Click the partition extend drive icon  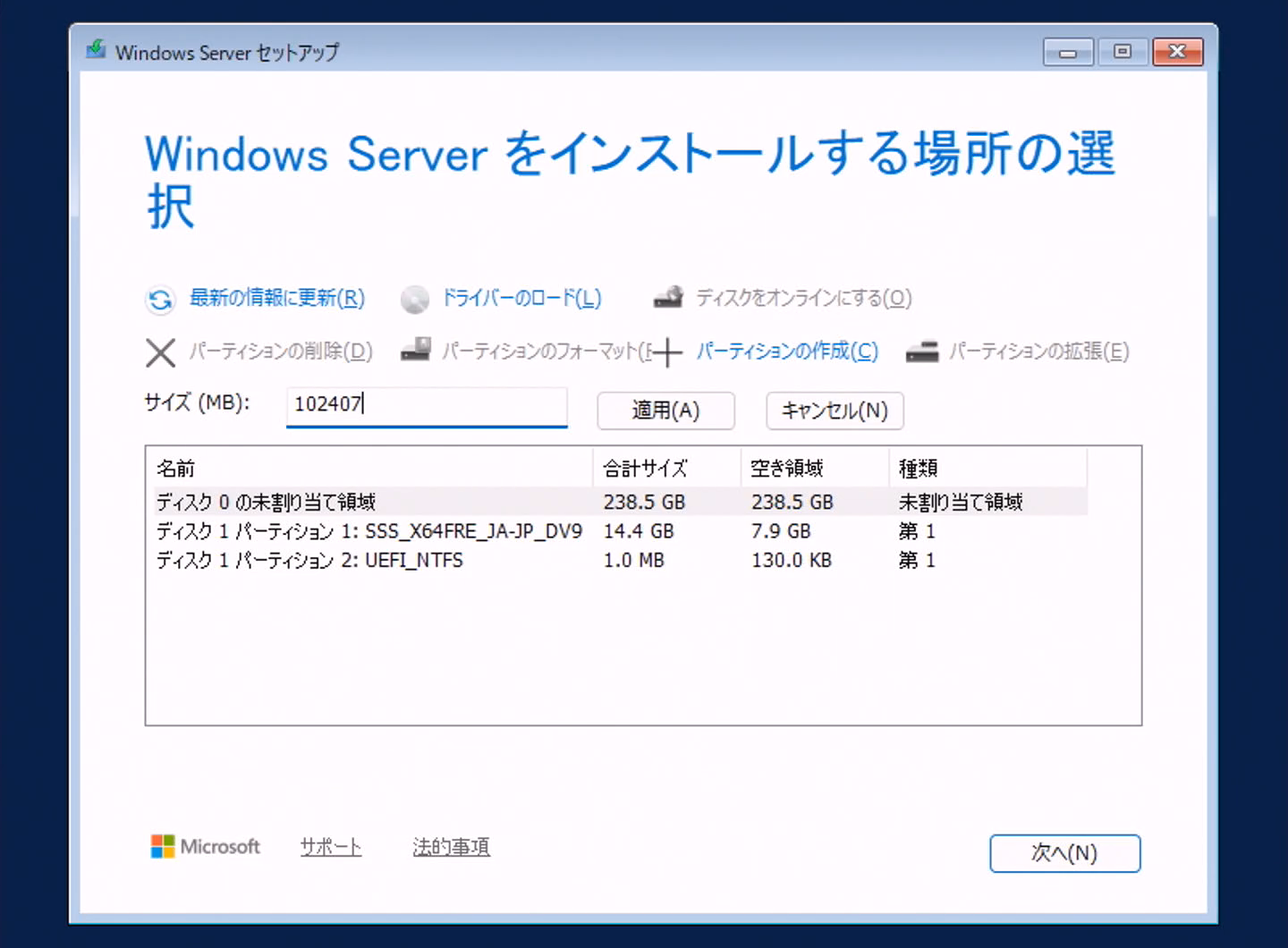(922, 351)
